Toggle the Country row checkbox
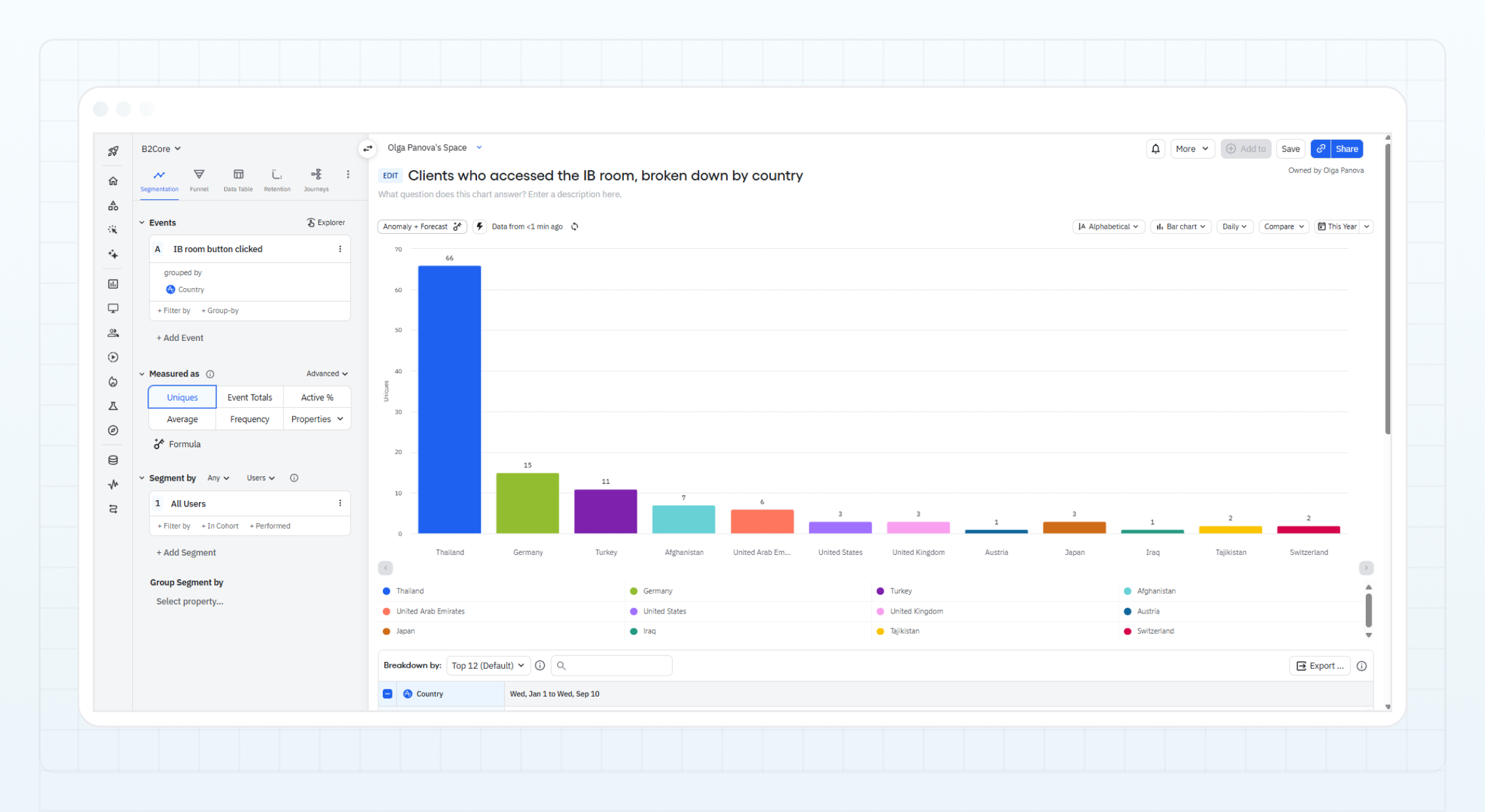Image resolution: width=1485 pixels, height=812 pixels. click(387, 694)
